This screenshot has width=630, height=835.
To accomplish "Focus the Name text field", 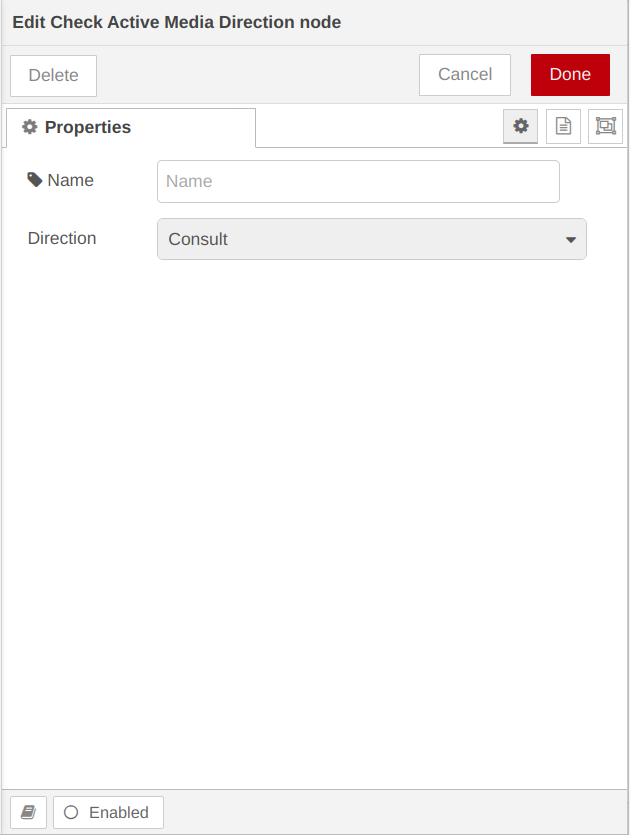I will [358, 181].
